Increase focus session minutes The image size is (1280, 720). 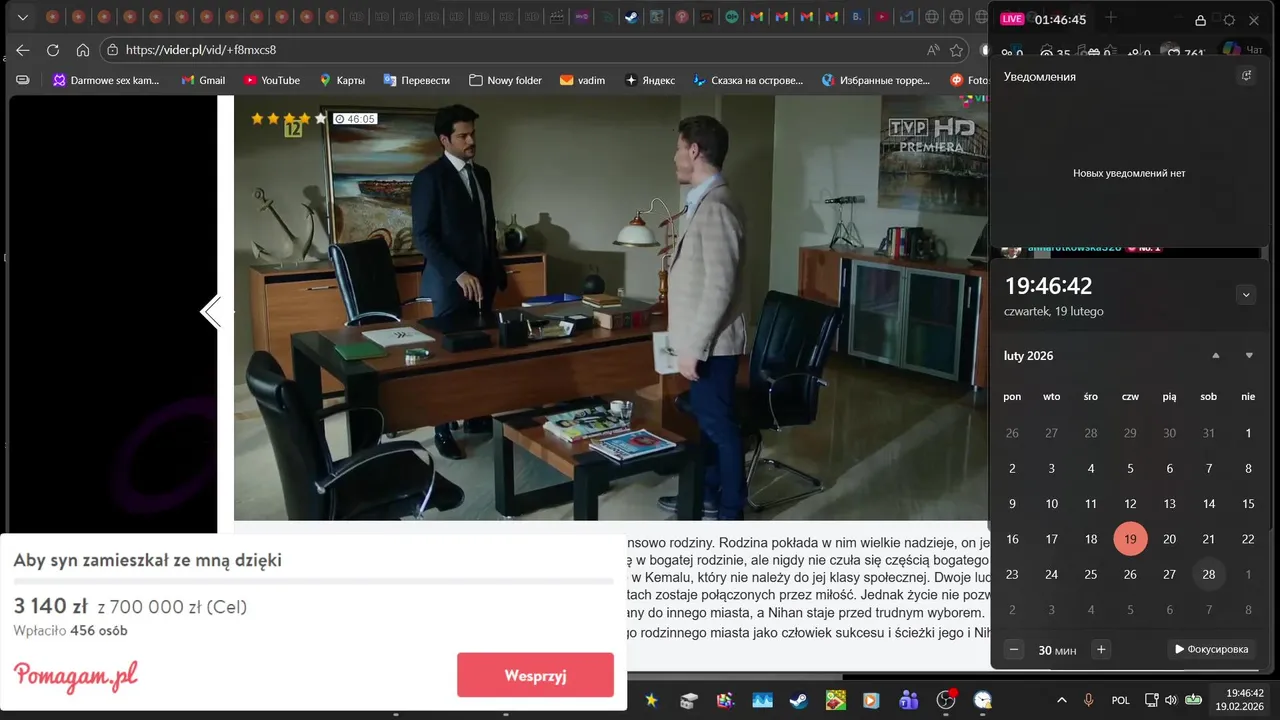pos(1101,650)
